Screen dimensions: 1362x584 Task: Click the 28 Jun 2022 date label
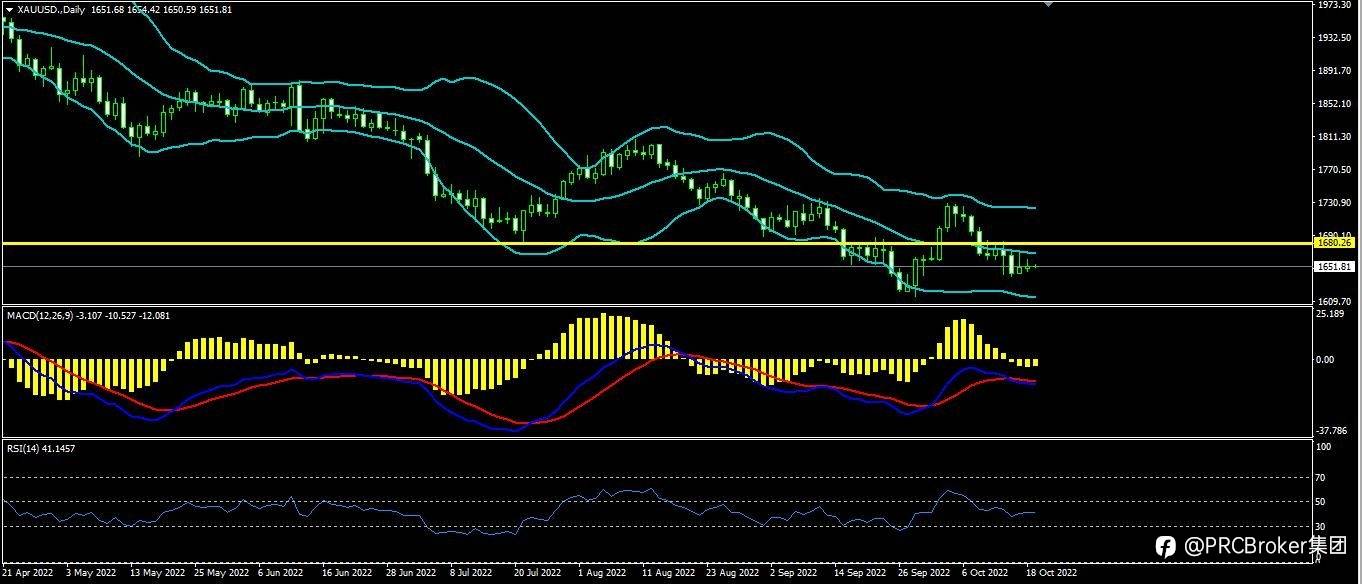point(410,574)
